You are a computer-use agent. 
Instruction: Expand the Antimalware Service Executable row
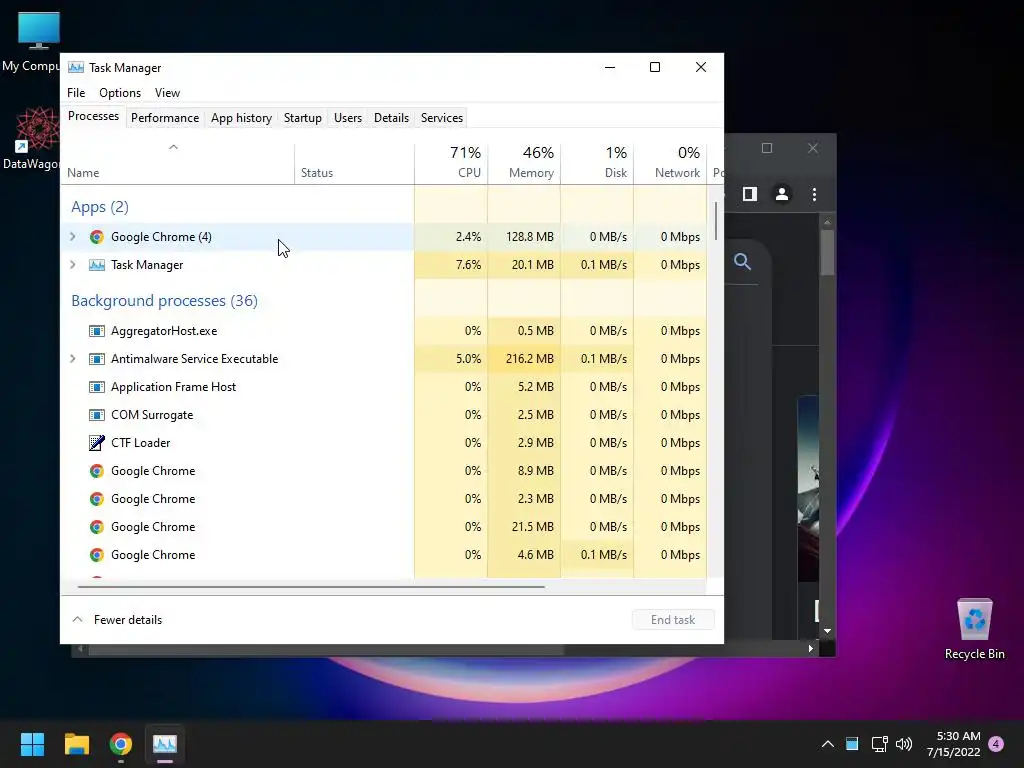pos(73,359)
